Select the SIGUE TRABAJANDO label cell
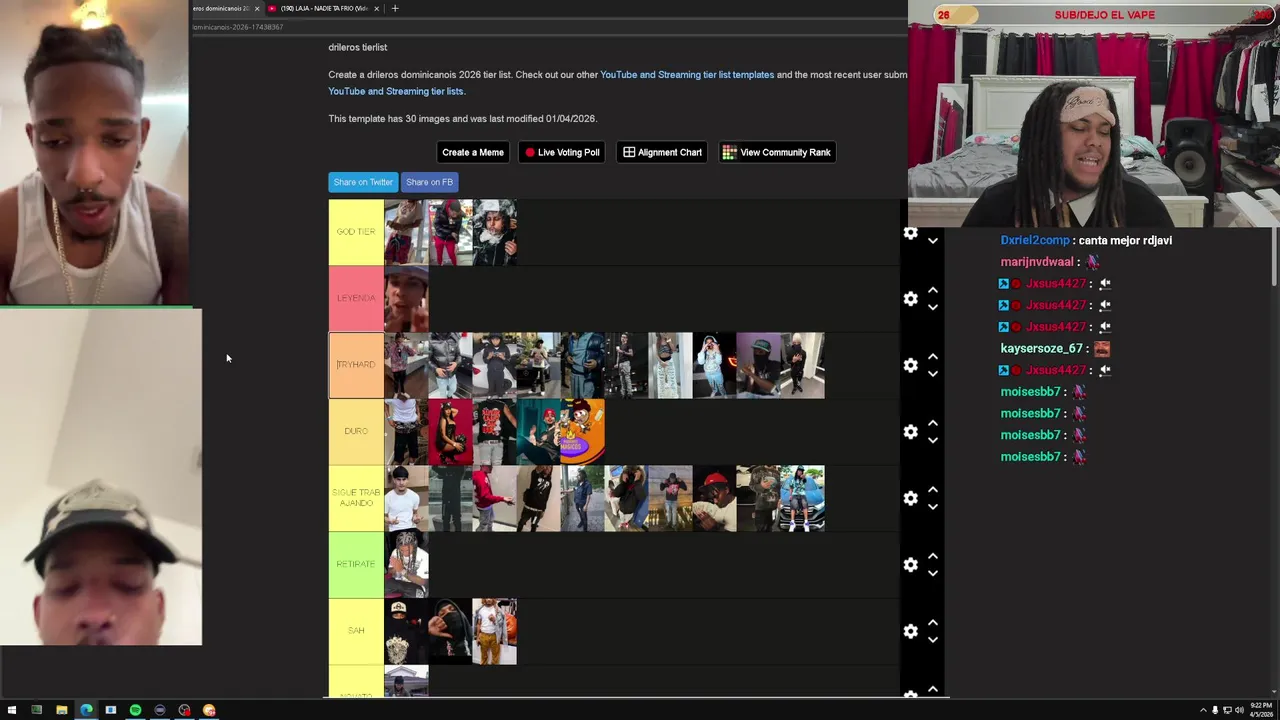 tap(356, 498)
